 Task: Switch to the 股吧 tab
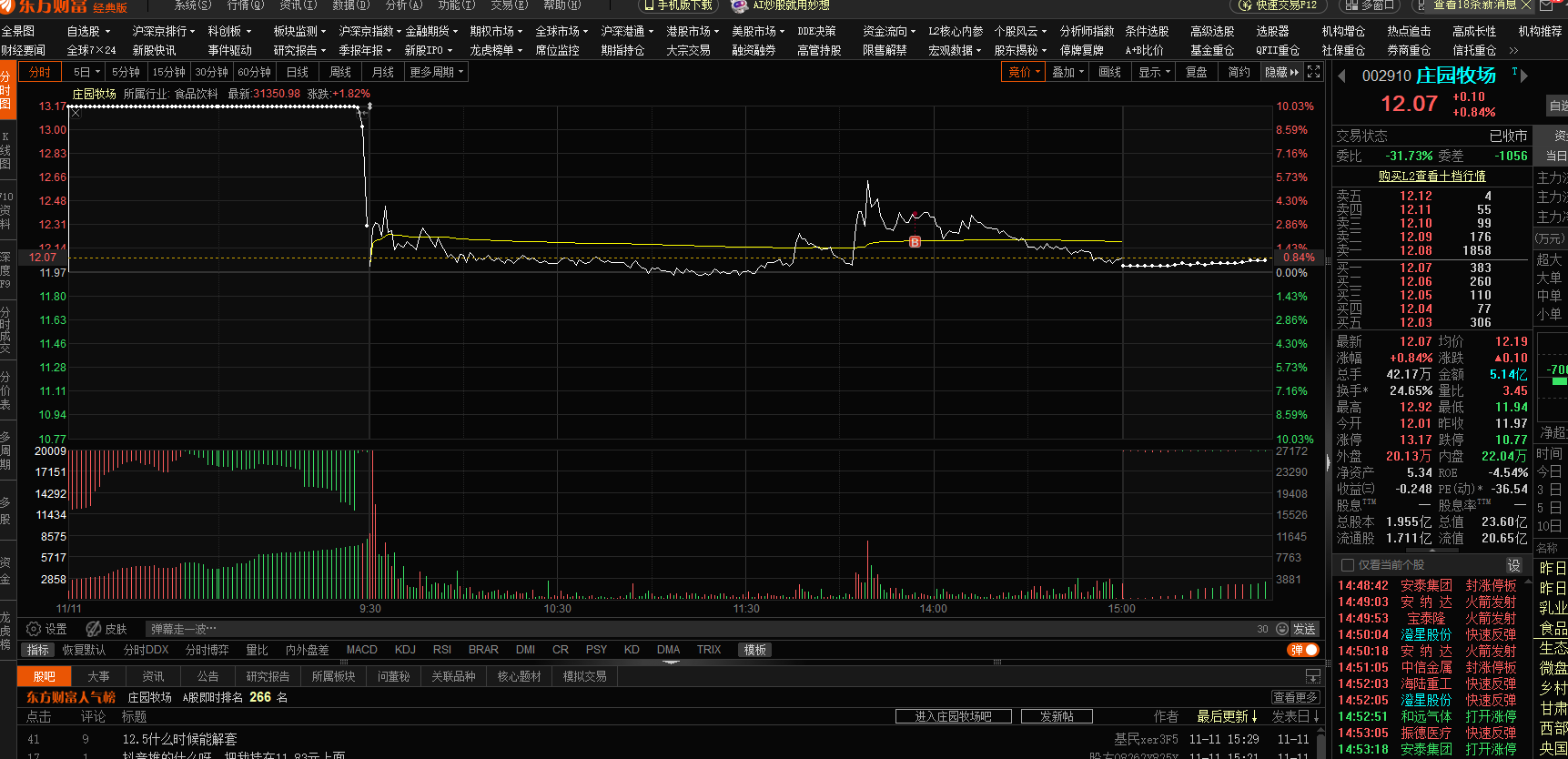44,676
